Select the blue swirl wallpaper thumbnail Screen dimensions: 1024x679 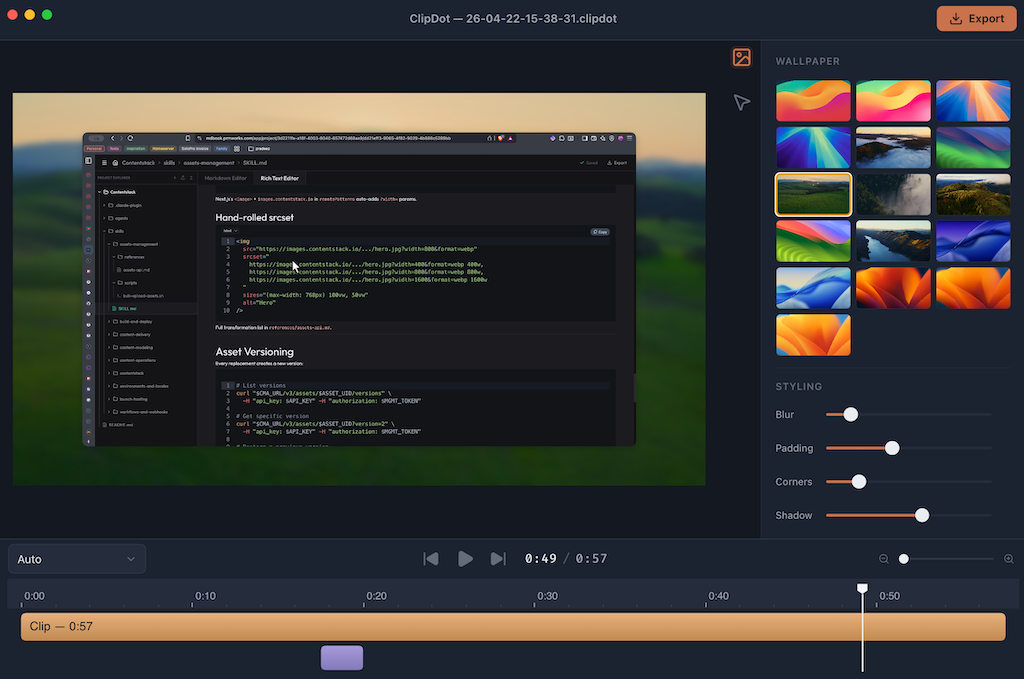tap(973, 240)
